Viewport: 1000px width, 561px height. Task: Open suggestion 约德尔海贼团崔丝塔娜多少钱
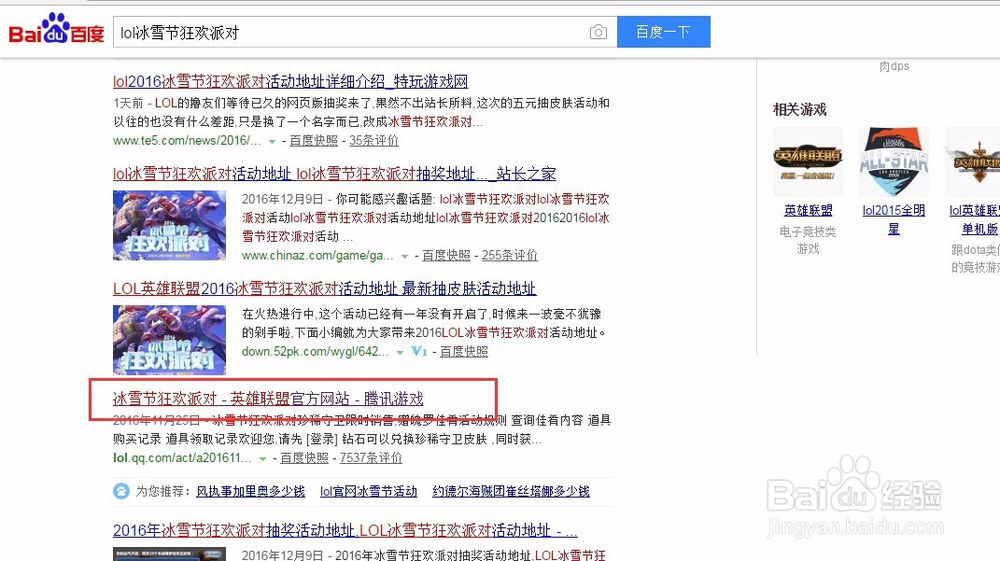coord(511,492)
